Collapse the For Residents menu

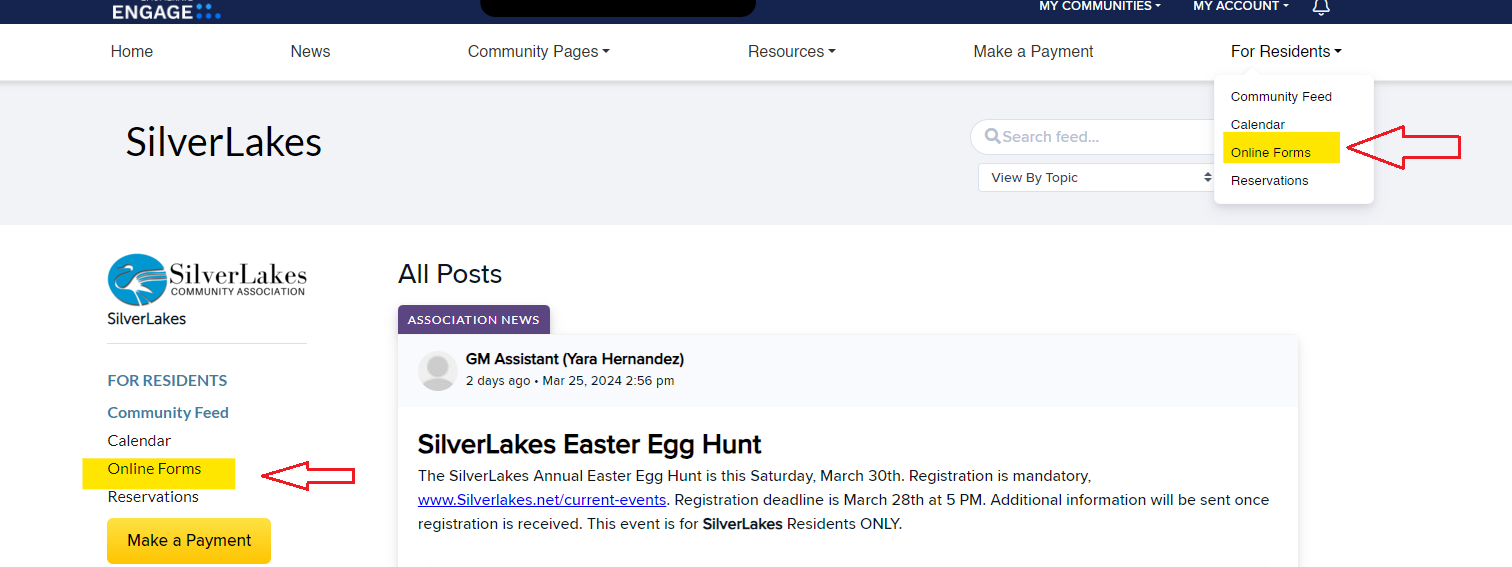tap(1286, 52)
